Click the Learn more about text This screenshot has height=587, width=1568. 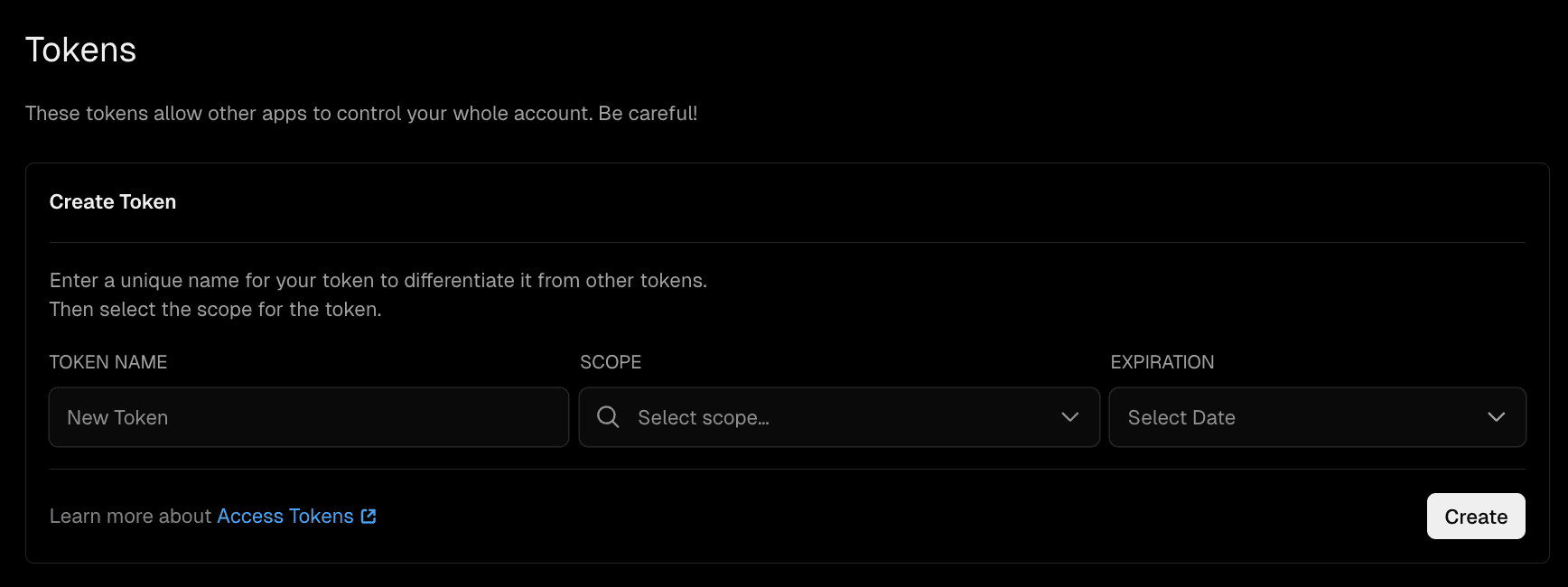point(130,516)
